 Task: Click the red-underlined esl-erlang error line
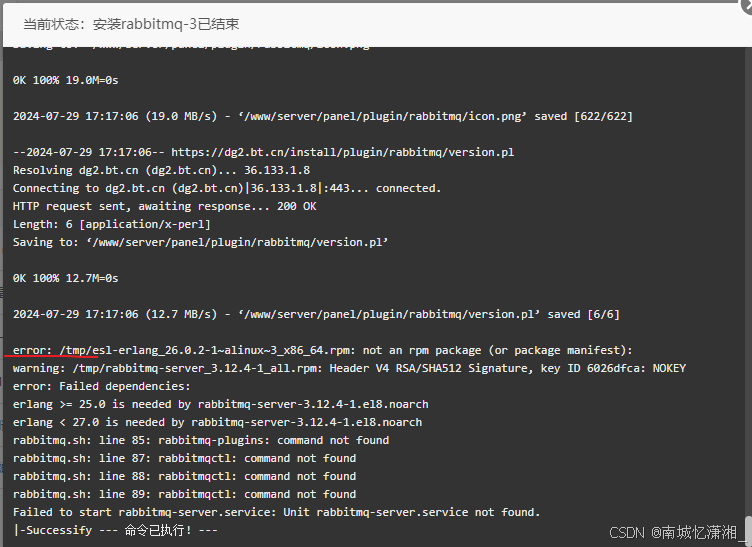pyautogui.click(x=322, y=350)
